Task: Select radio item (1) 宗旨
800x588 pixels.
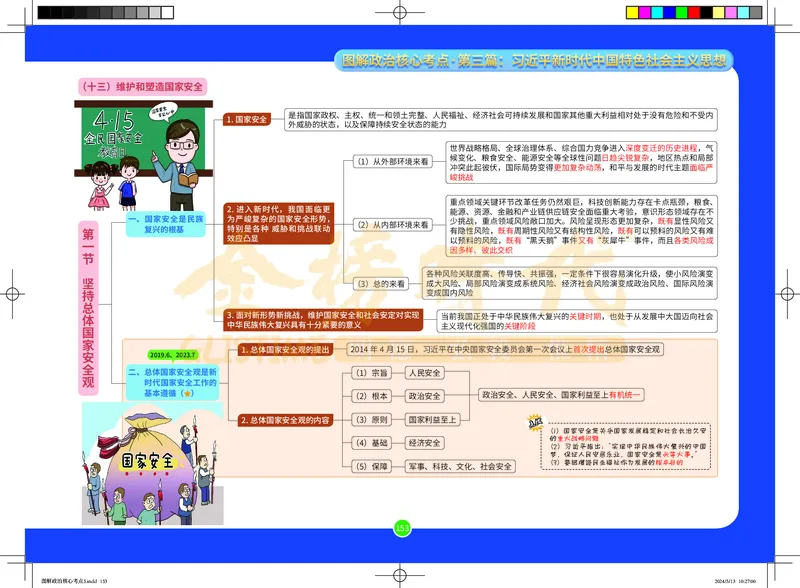Action: click(372, 372)
